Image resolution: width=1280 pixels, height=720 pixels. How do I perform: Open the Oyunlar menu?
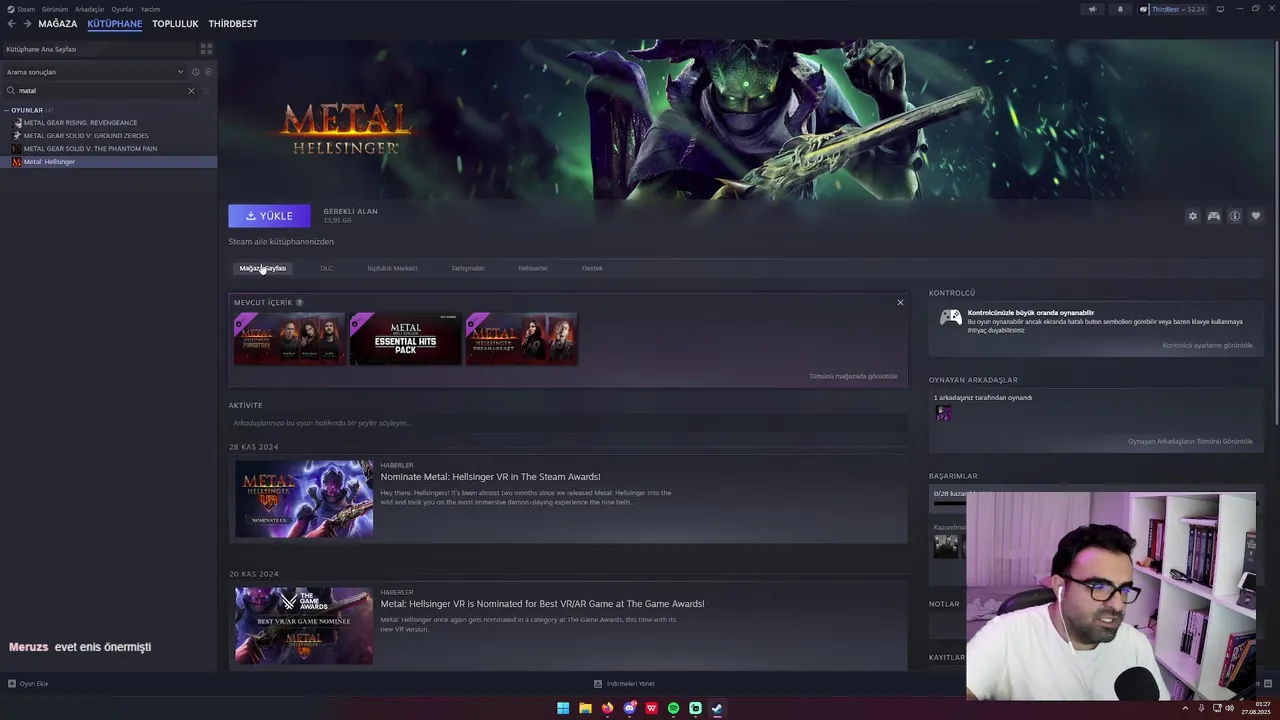tap(122, 9)
